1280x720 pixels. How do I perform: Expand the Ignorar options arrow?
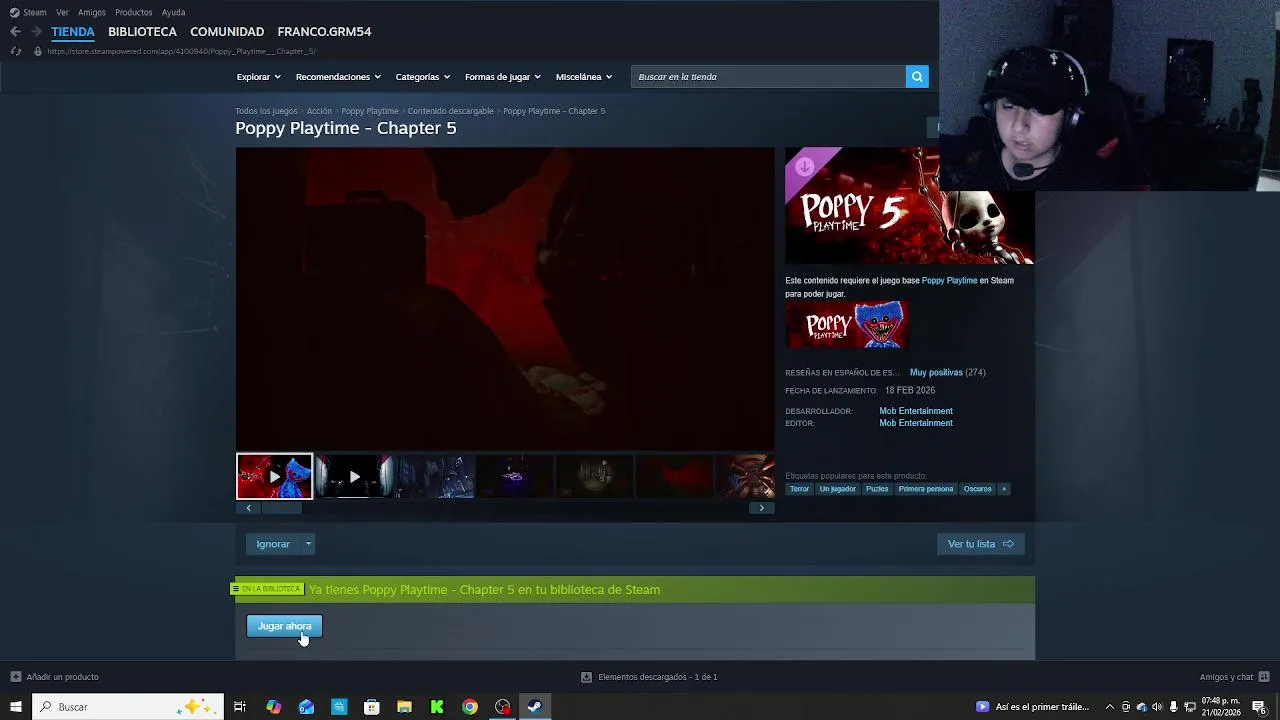click(308, 544)
